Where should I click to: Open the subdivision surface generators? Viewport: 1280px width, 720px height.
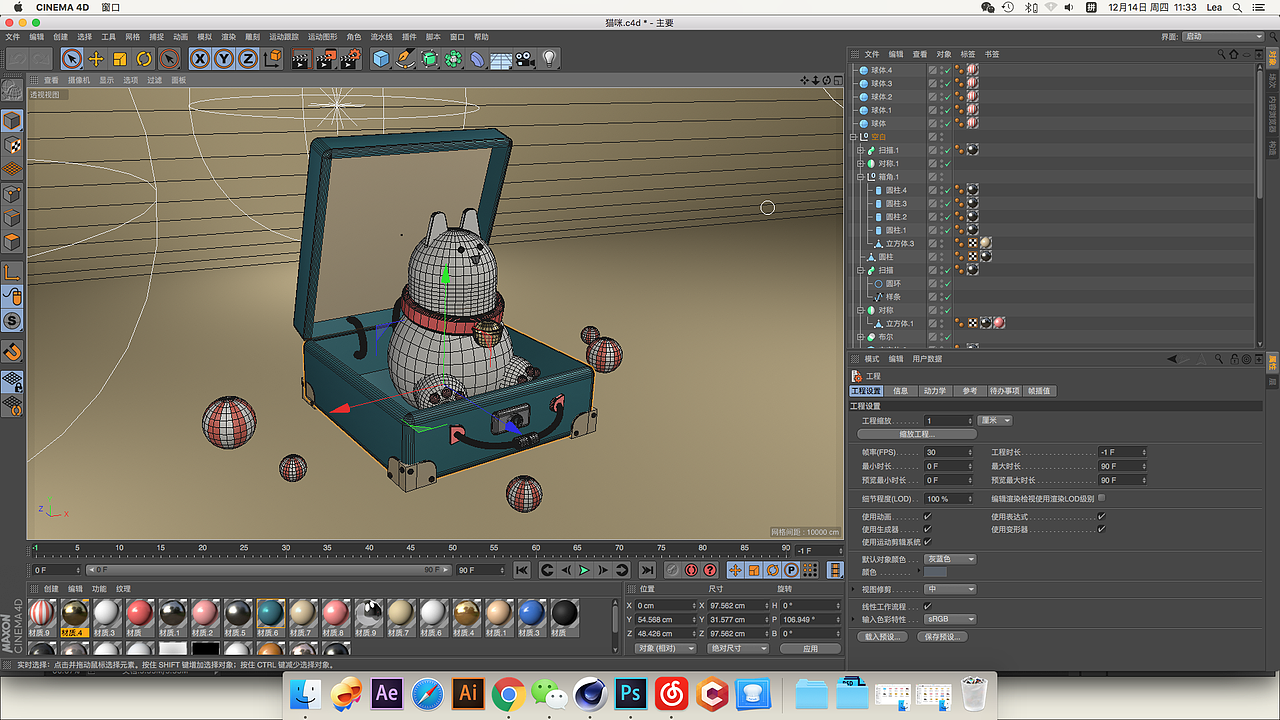click(x=429, y=59)
